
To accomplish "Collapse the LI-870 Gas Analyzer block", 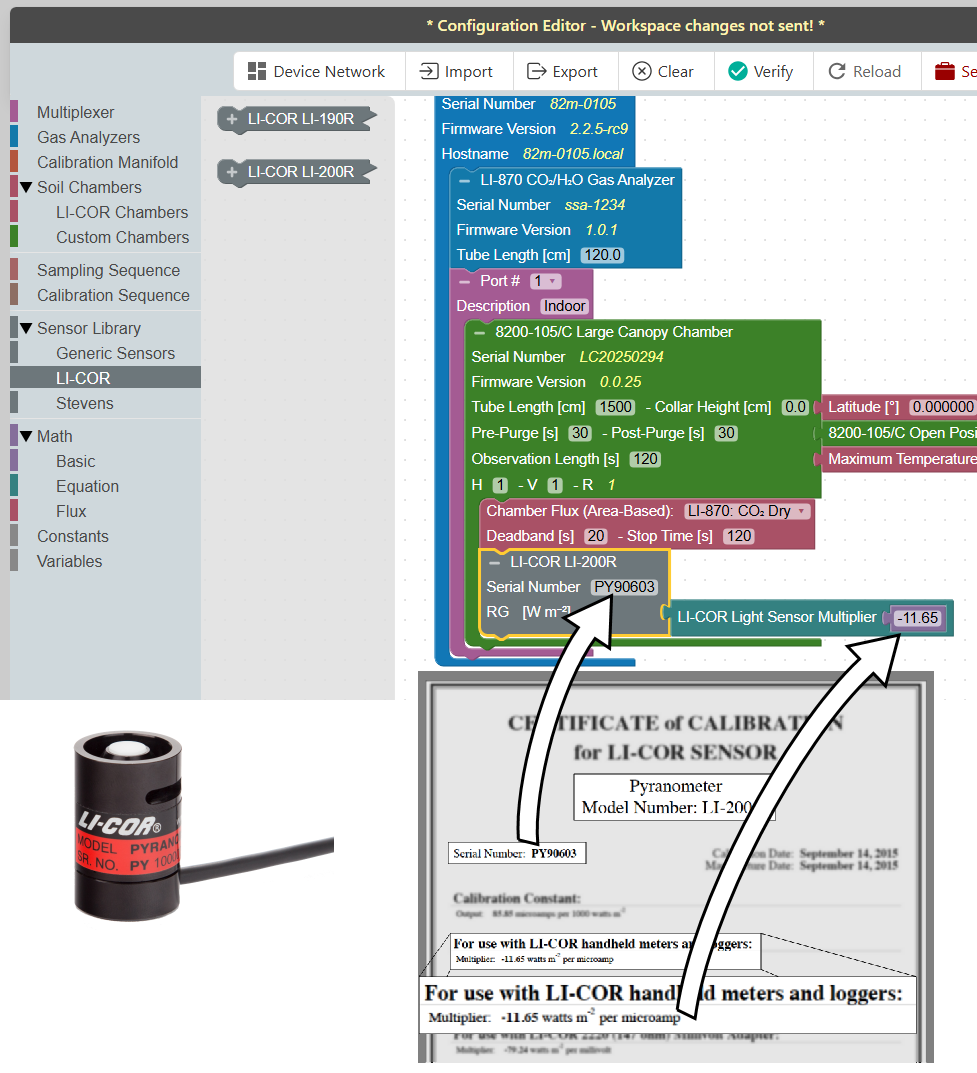I will pyautogui.click(x=464, y=180).
